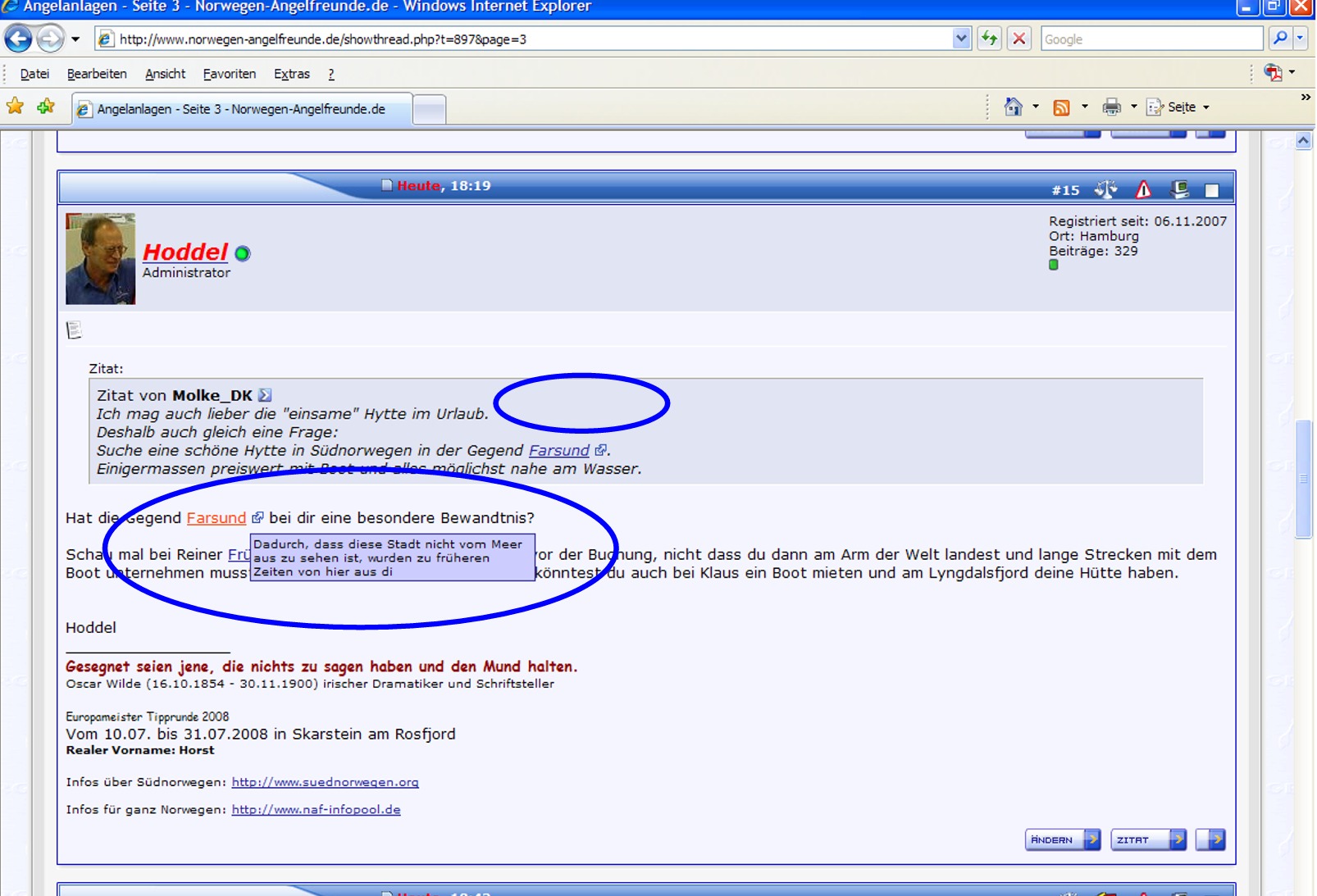
Task: Click the scales reputation icon on post #15
Action: pos(1105,189)
